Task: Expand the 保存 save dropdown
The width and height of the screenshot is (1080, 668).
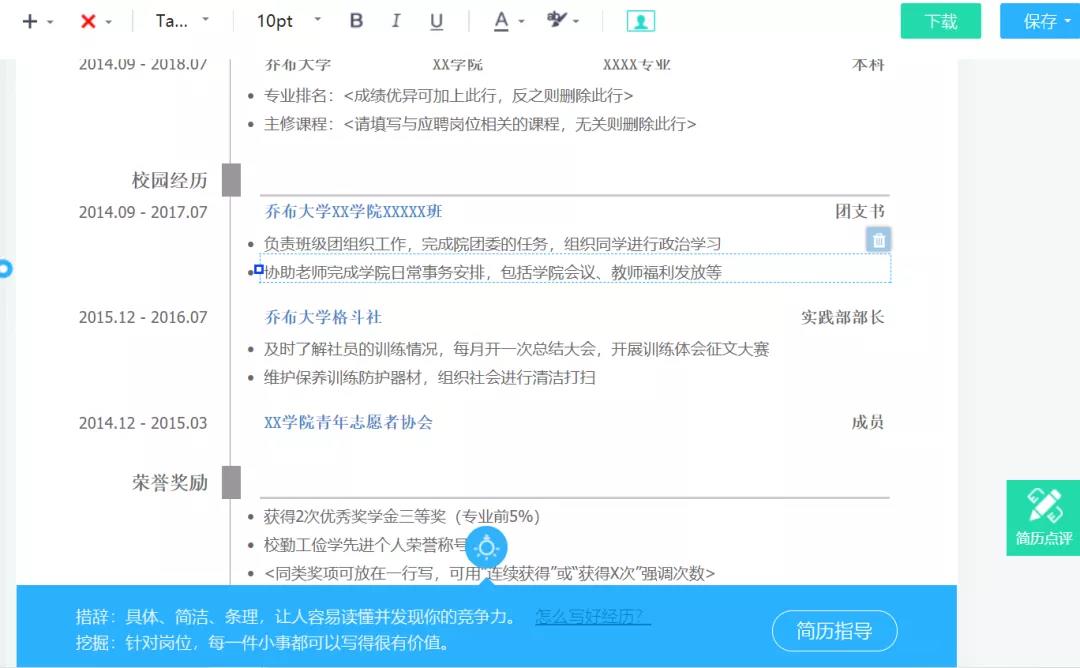Action: click(1040, 21)
